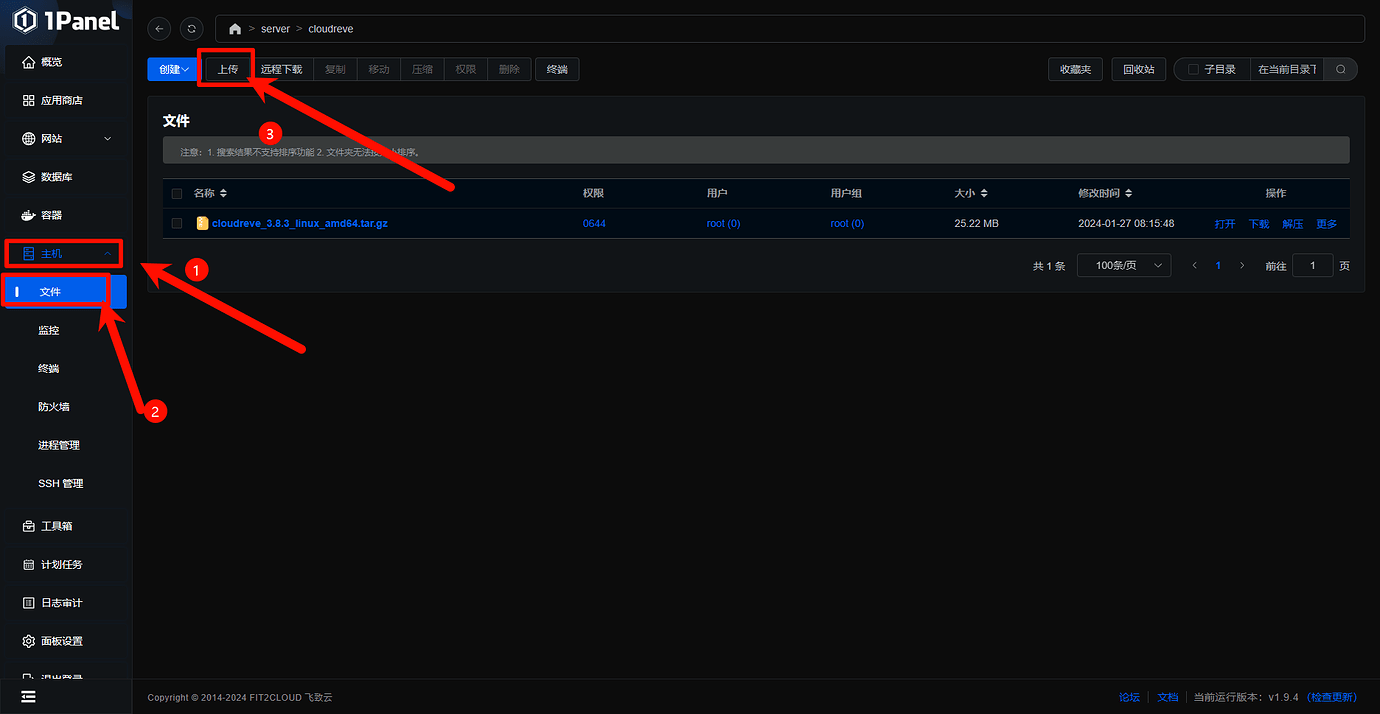Click the page number input field
Screen dimensions: 1380x714
tap(1312, 266)
